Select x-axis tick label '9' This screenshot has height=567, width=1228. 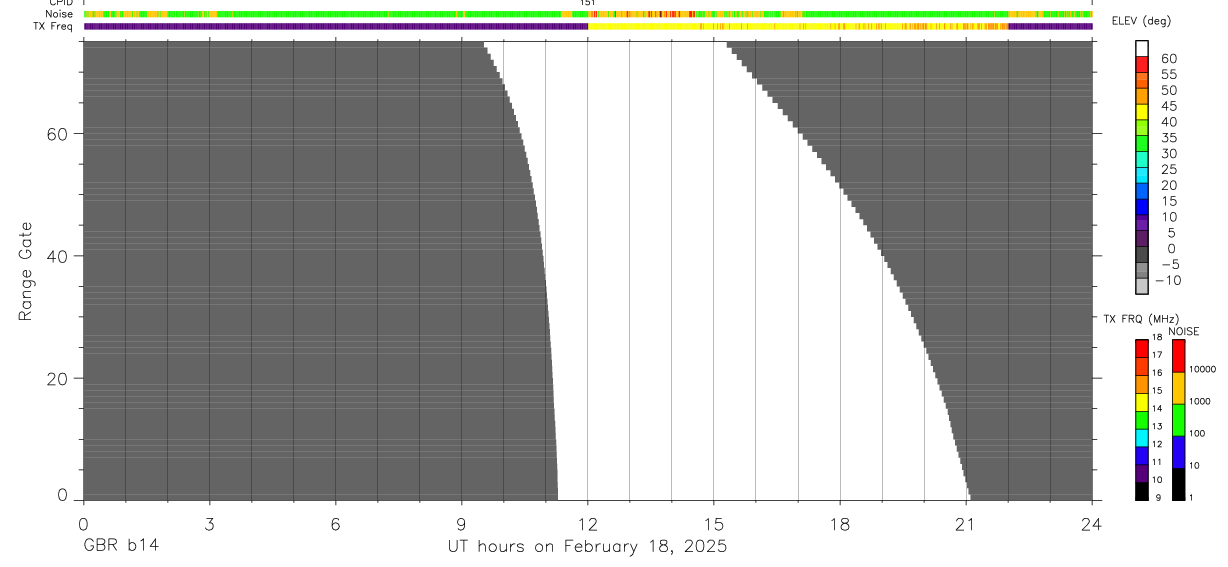coord(461,524)
